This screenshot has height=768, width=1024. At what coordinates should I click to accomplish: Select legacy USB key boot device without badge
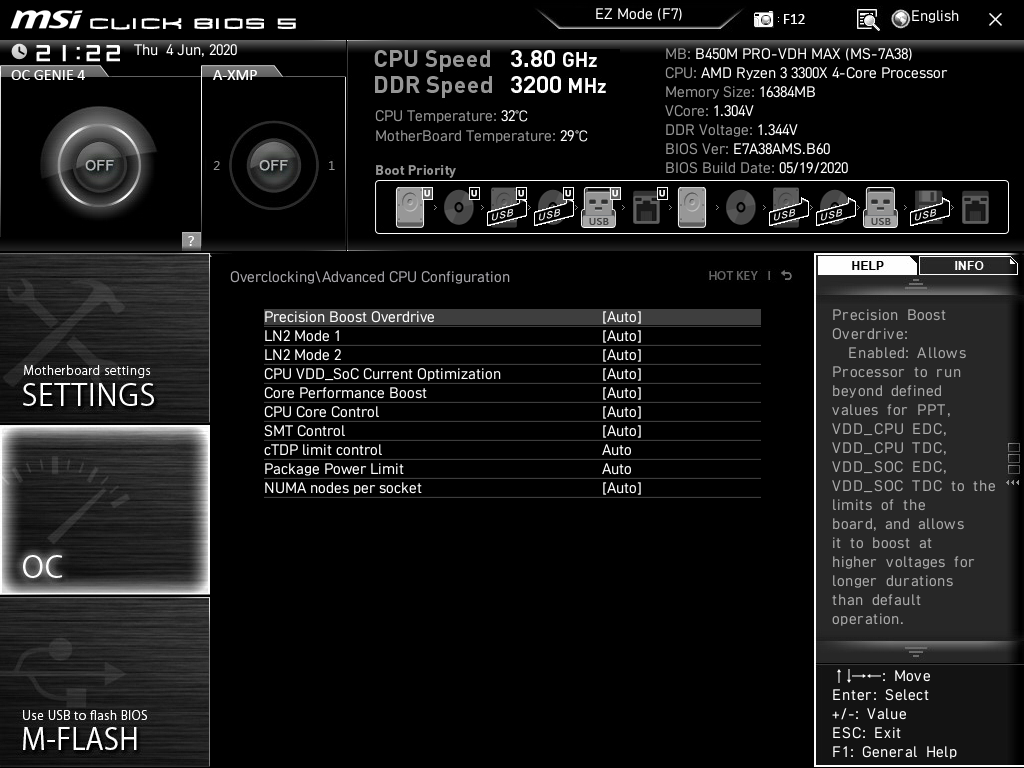880,207
